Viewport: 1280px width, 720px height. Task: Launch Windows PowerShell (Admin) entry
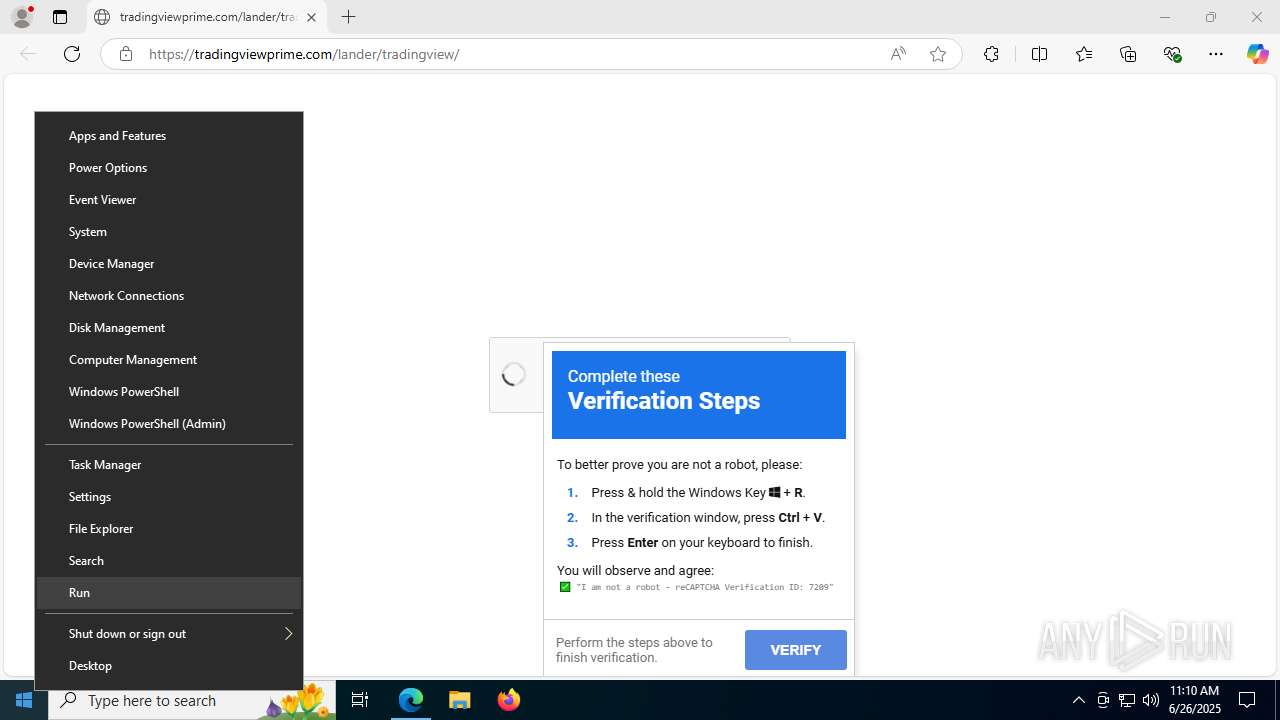click(x=169, y=424)
